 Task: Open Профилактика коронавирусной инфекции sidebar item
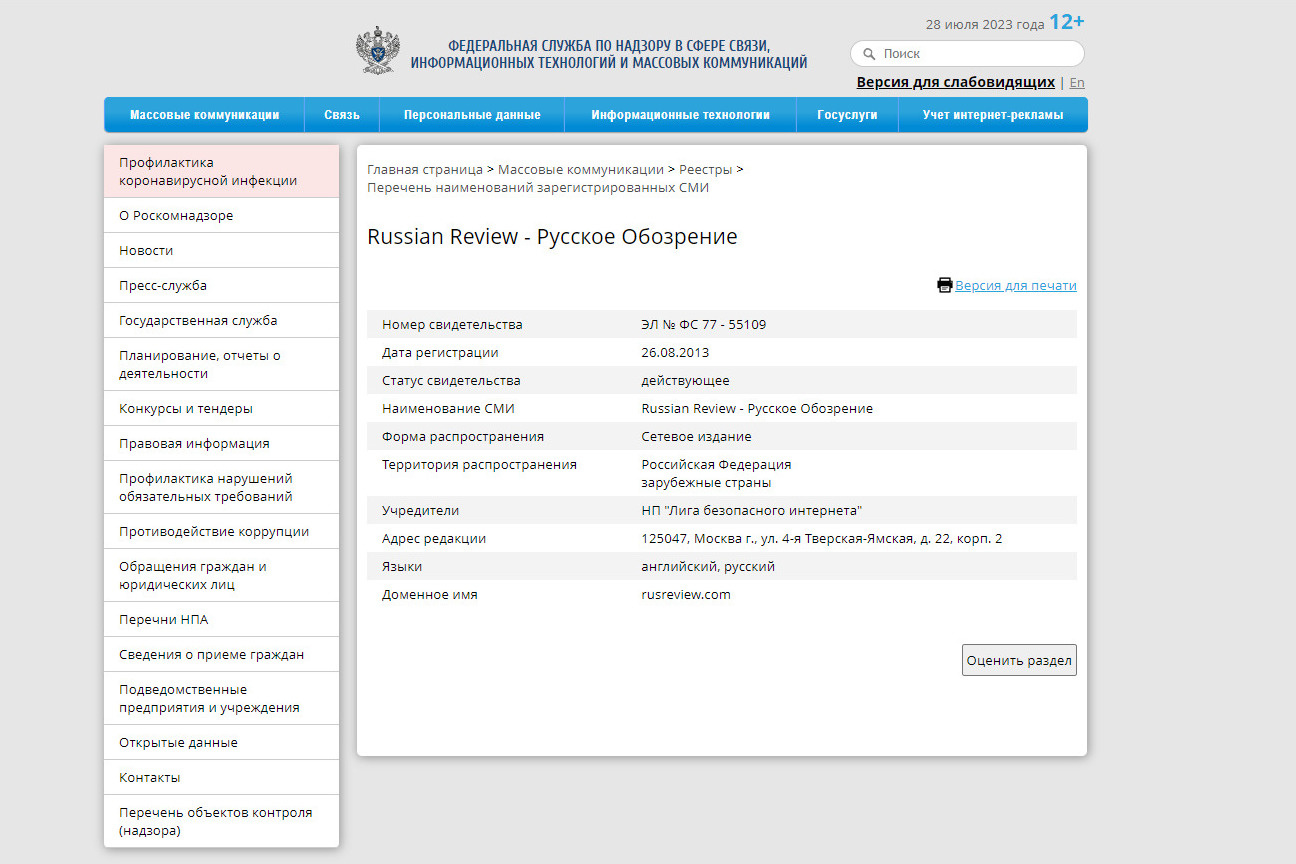pyautogui.click(x=221, y=171)
